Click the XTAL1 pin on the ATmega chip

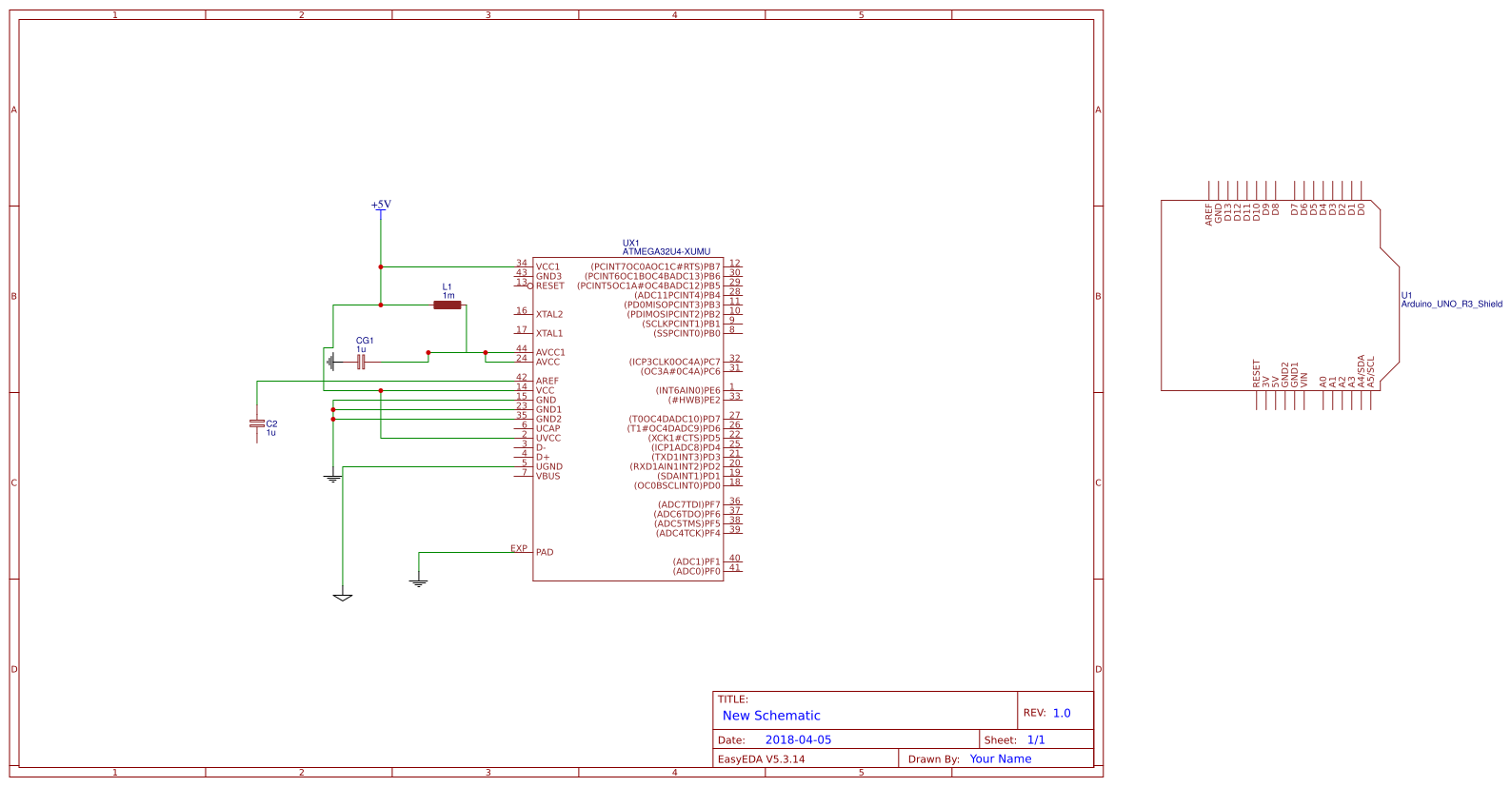pyautogui.click(x=548, y=333)
